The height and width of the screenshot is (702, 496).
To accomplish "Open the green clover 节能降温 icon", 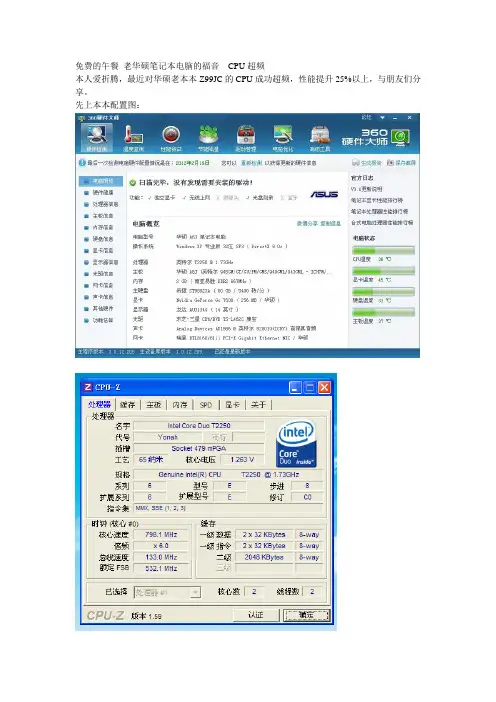I will click(208, 138).
